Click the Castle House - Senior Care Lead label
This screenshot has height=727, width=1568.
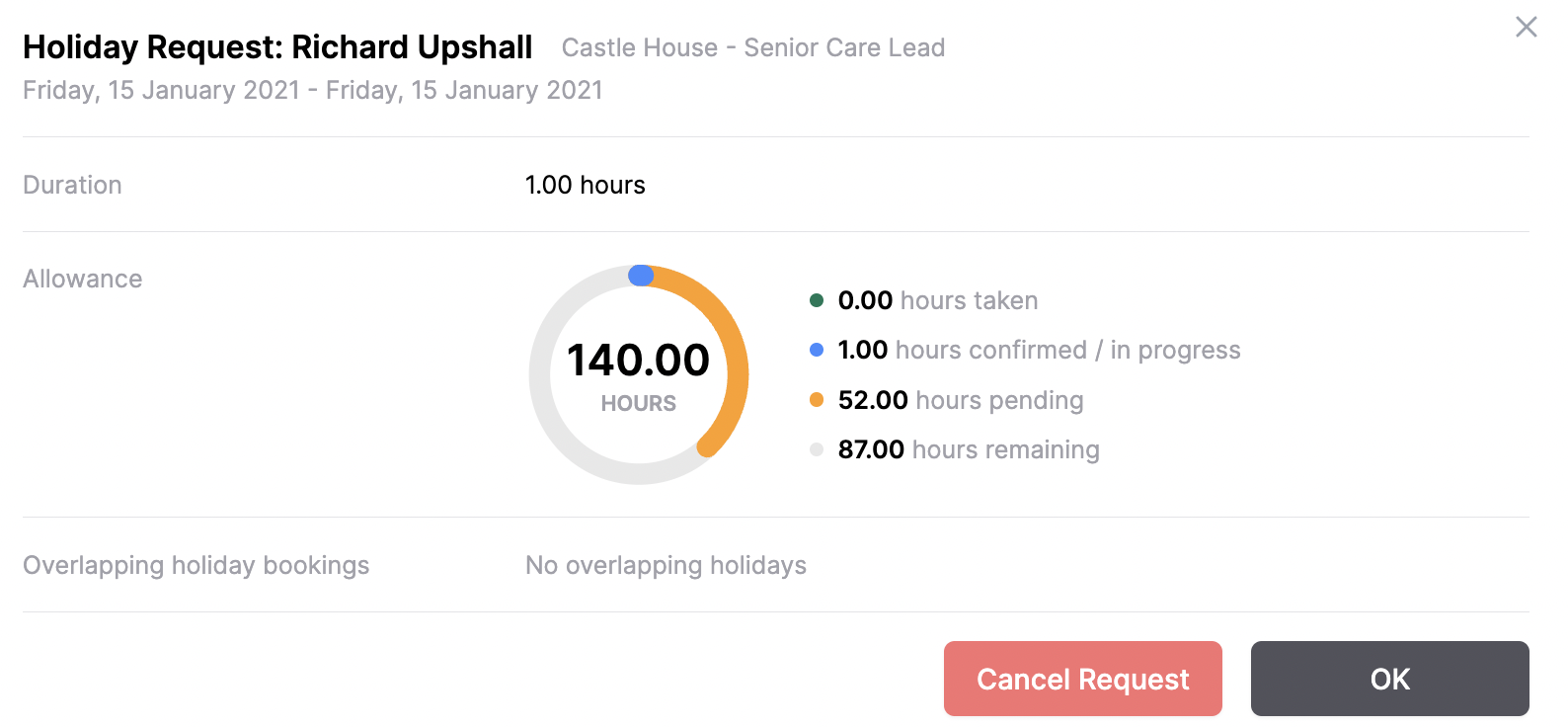(753, 47)
